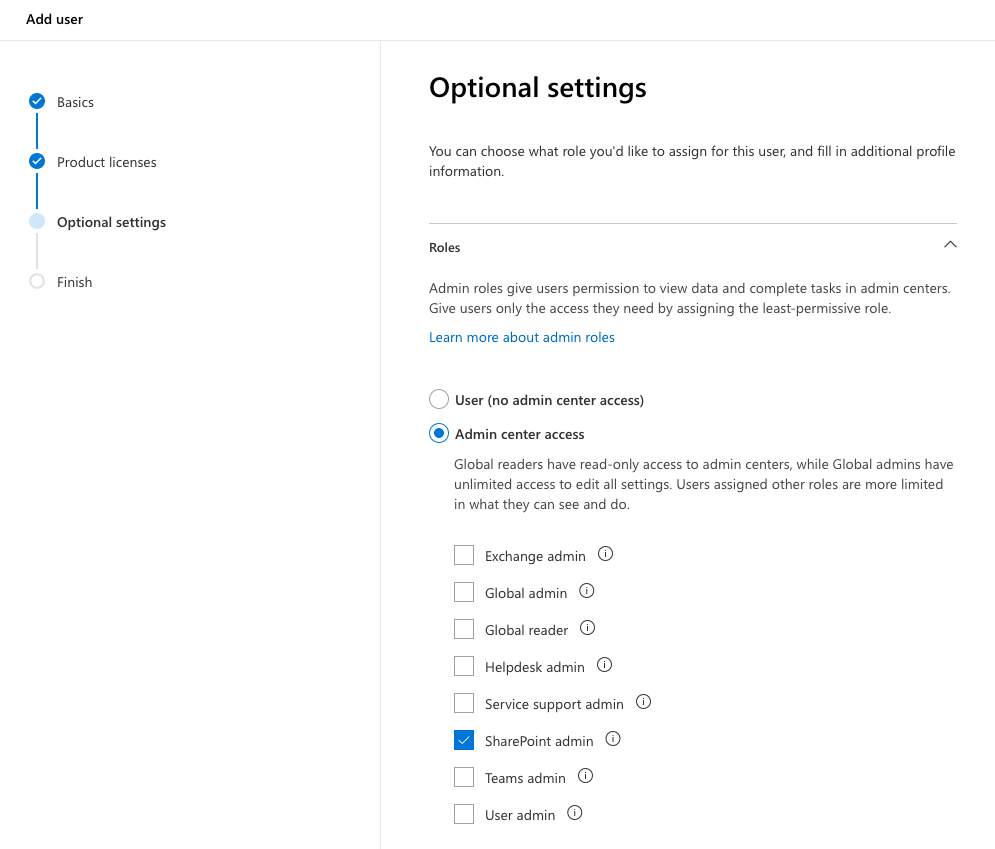Image resolution: width=995 pixels, height=849 pixels.
Task: Select User (no admin center access) radio
Action: coord(438,399)
